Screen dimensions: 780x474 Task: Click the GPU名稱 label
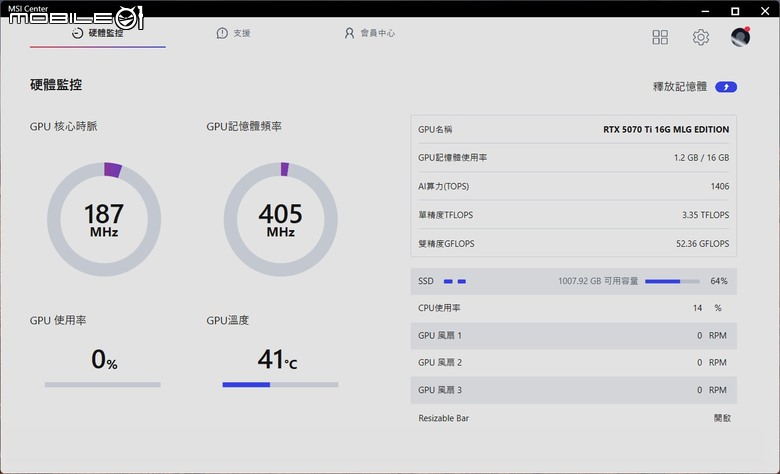pyautogui.click(x=435, y=130)
